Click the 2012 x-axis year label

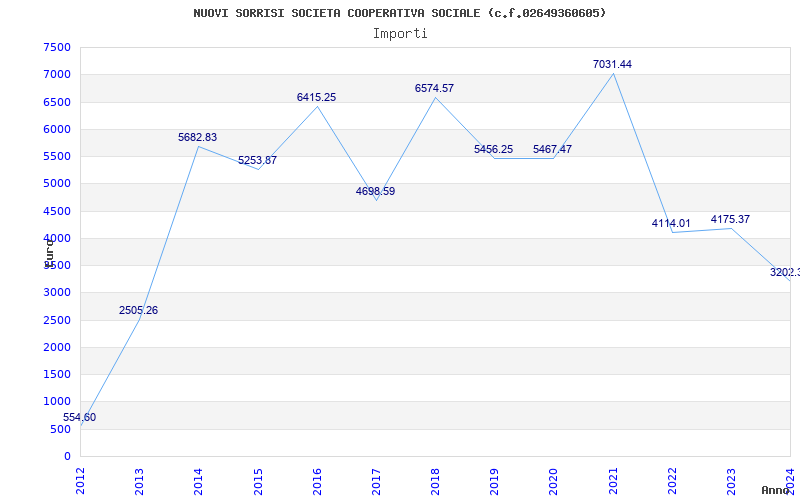click(x=81, y=481)
